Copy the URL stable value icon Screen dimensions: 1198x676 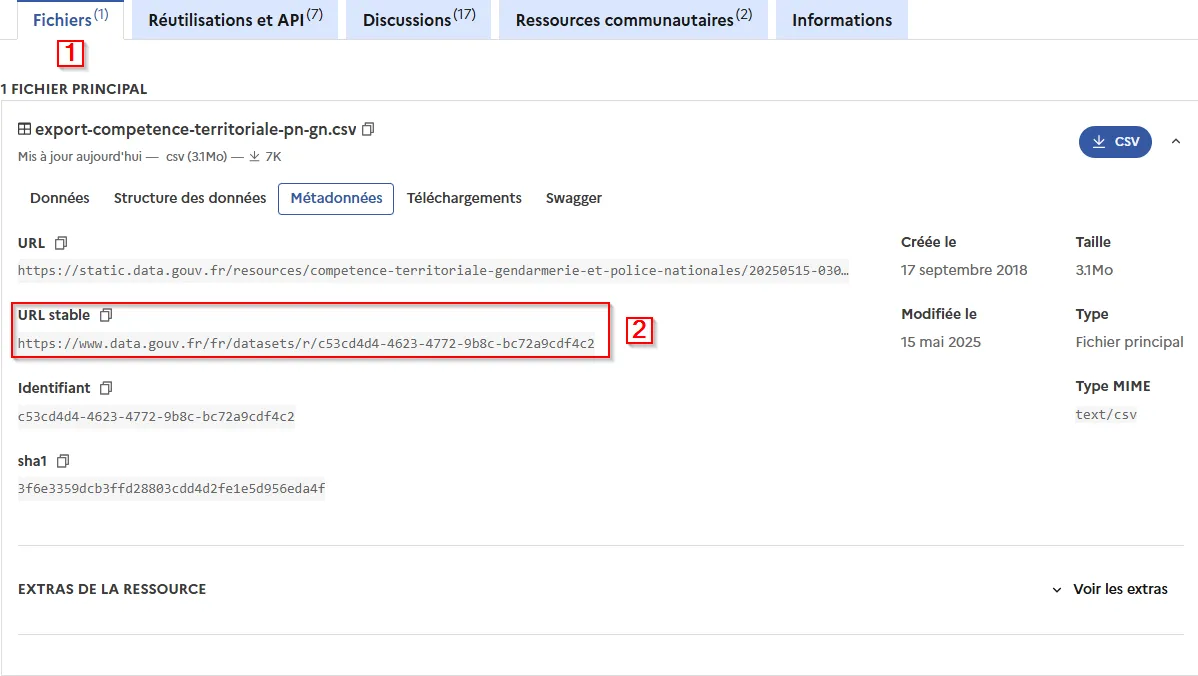click(106, 315)
